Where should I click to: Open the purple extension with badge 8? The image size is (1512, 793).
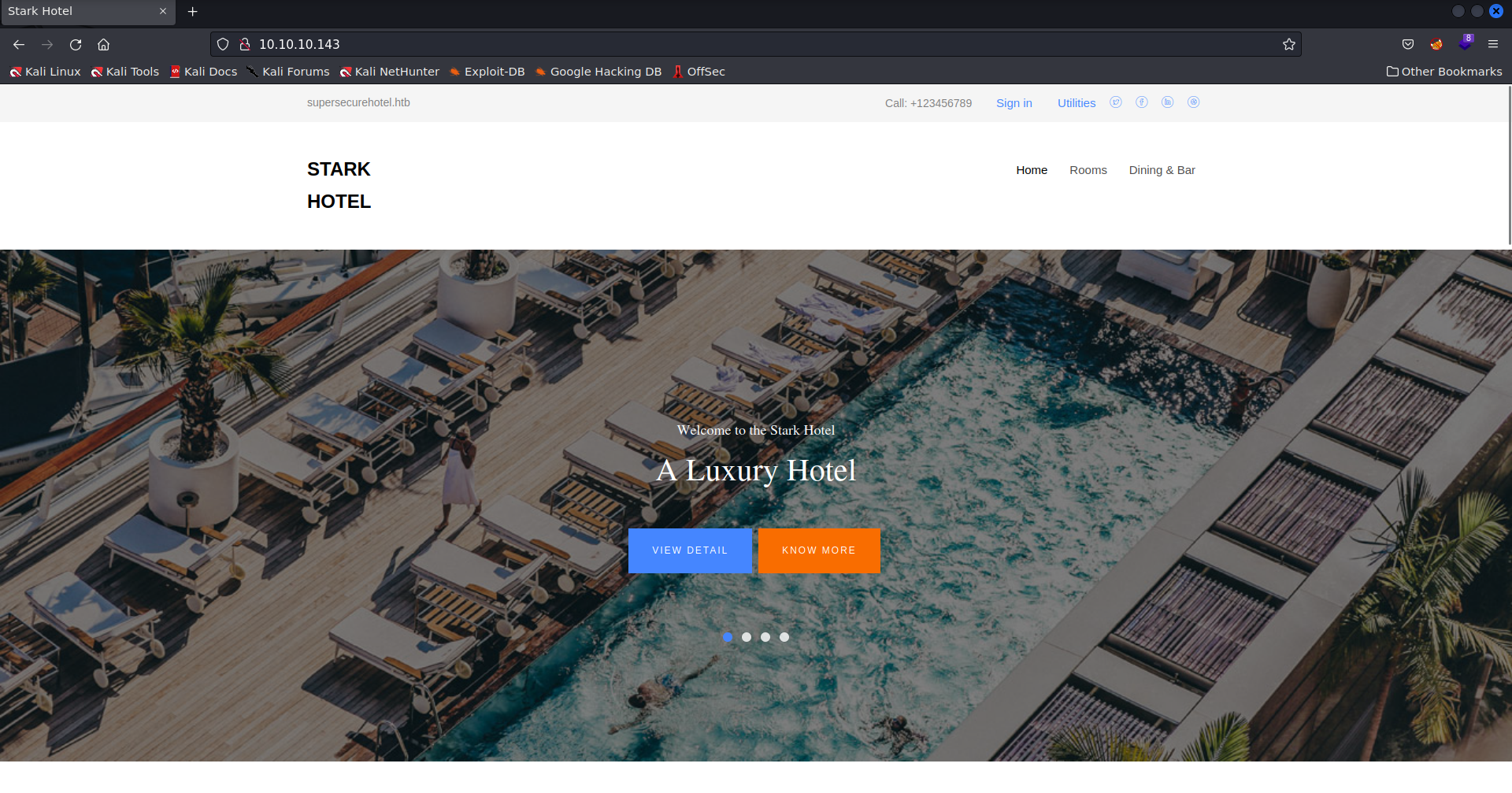[x=1466, y=43]
